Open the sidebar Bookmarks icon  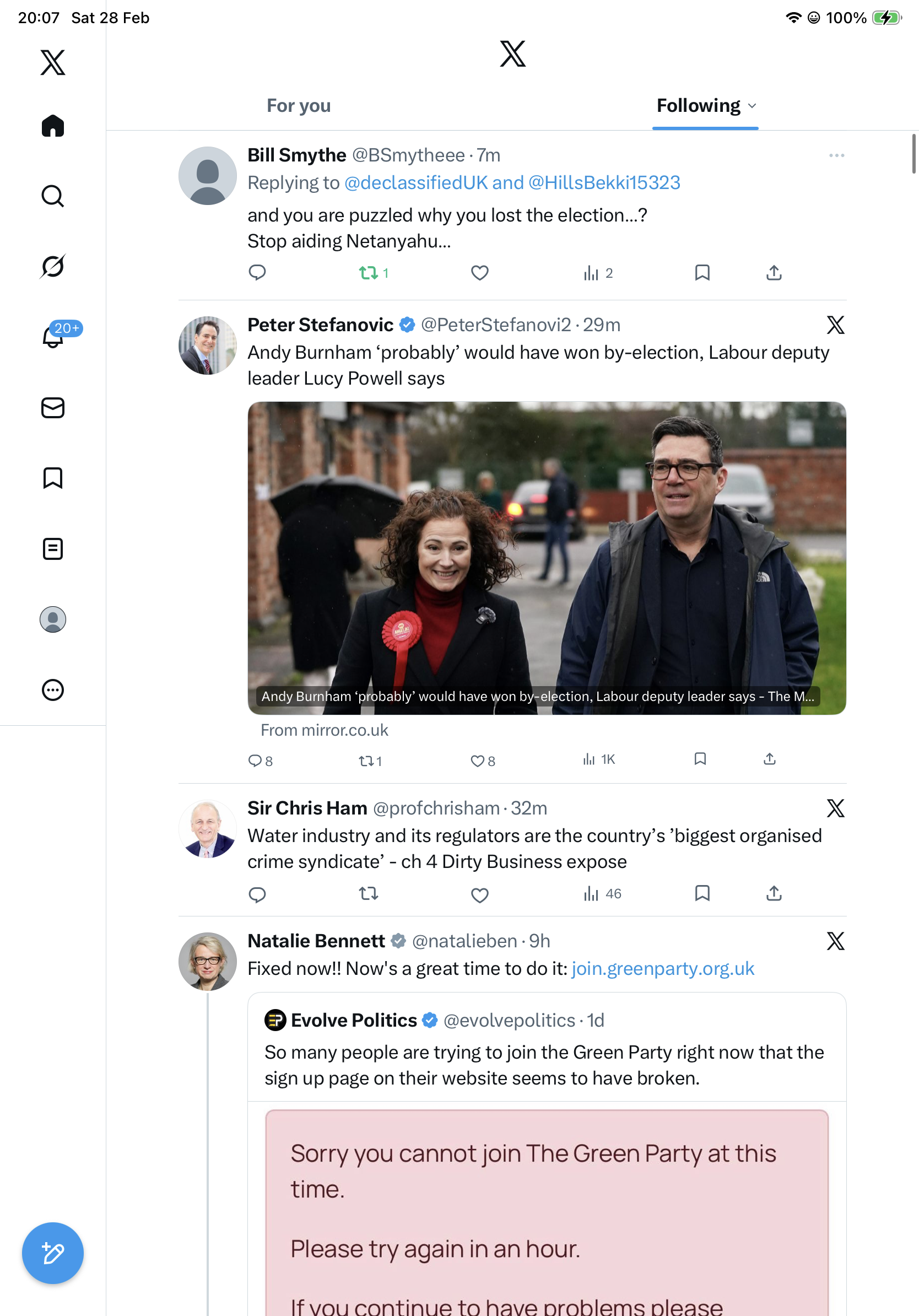click(x=53, y=478)
